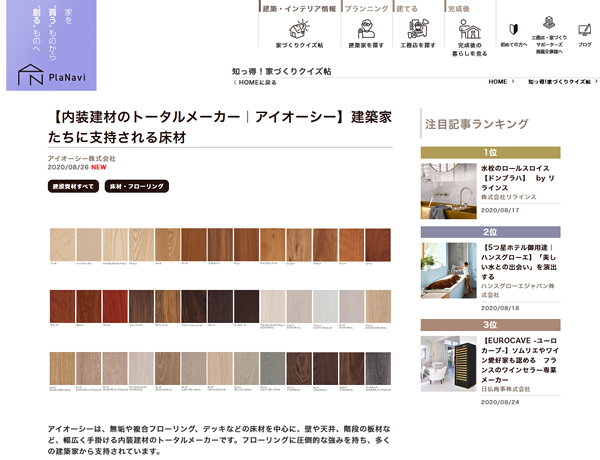Viewport: 600px width, 460px height.
Task: Open the PlaNavi logo home link
Action: coord(51,45)
